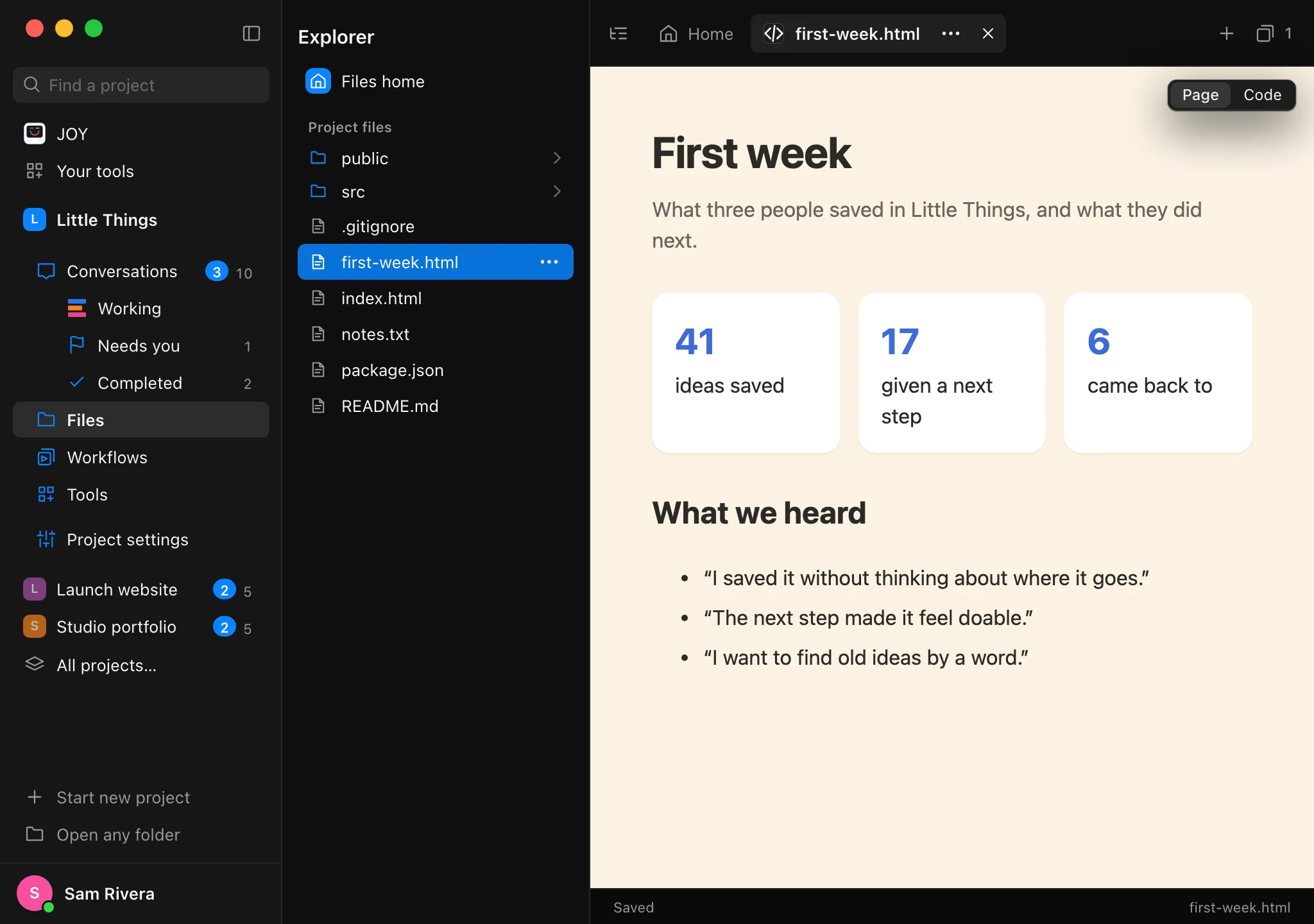1314x924 pixels.
Task: Show Completed conversations
Action: (141, 383)
